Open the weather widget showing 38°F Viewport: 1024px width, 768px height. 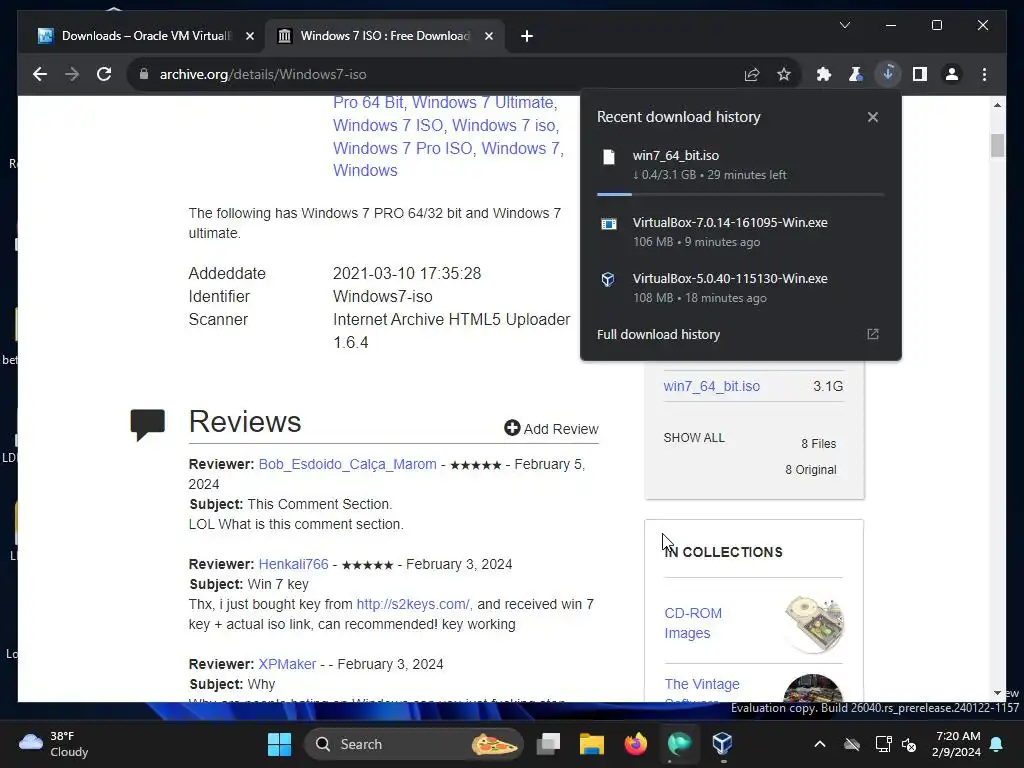coord(54,744)
